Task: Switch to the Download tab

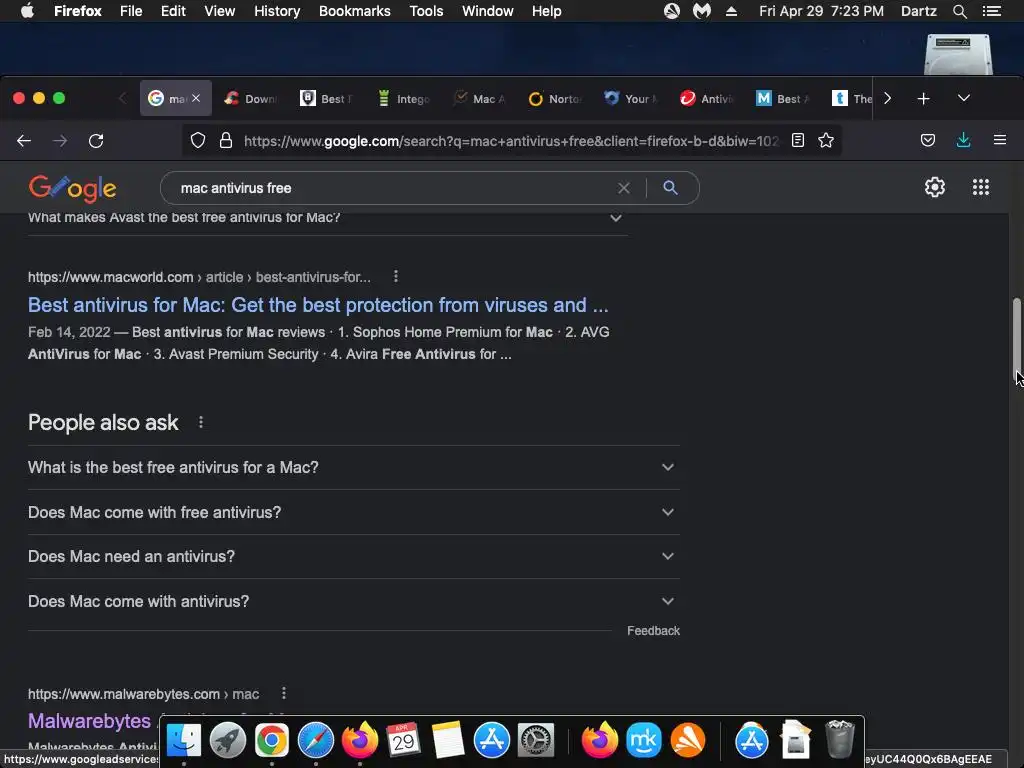Action: (252, 99)
